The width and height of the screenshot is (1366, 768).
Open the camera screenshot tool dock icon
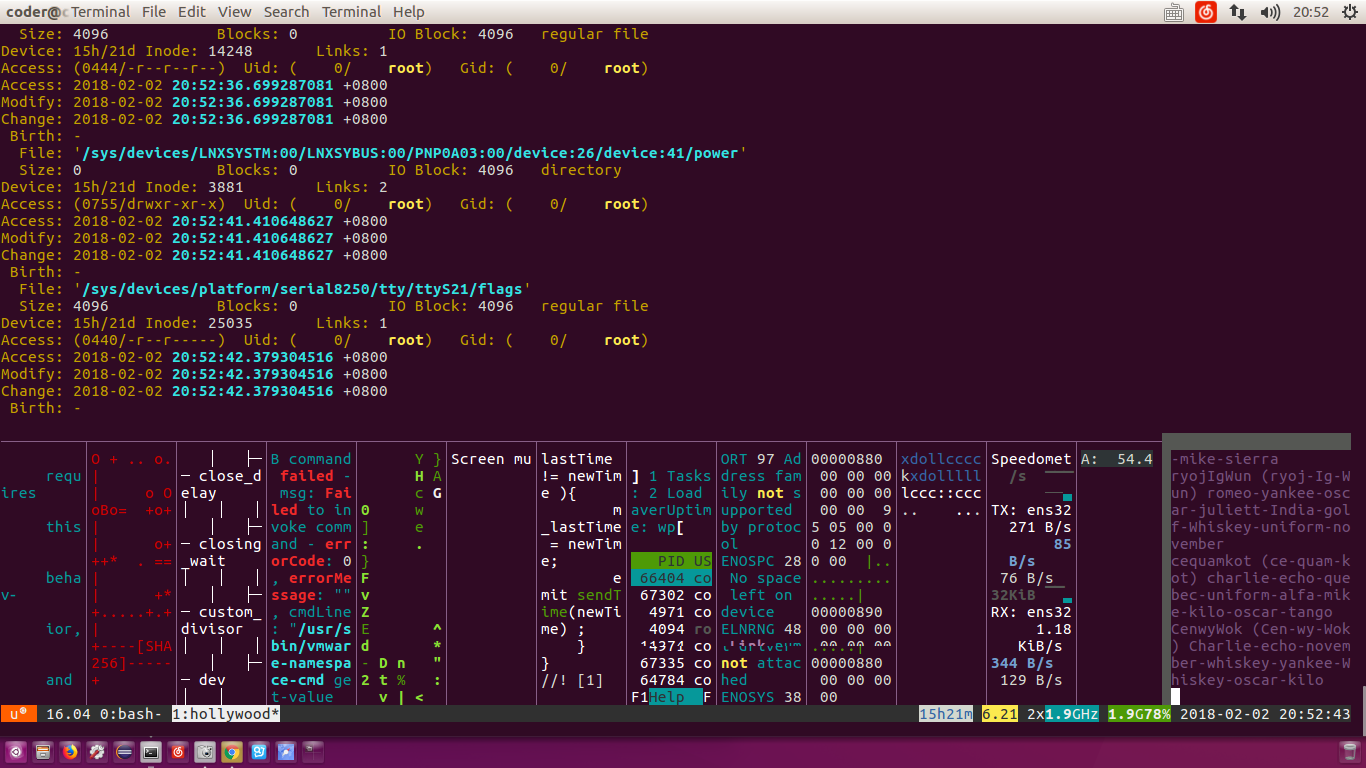pyautogui.click(x=205, y=751)
